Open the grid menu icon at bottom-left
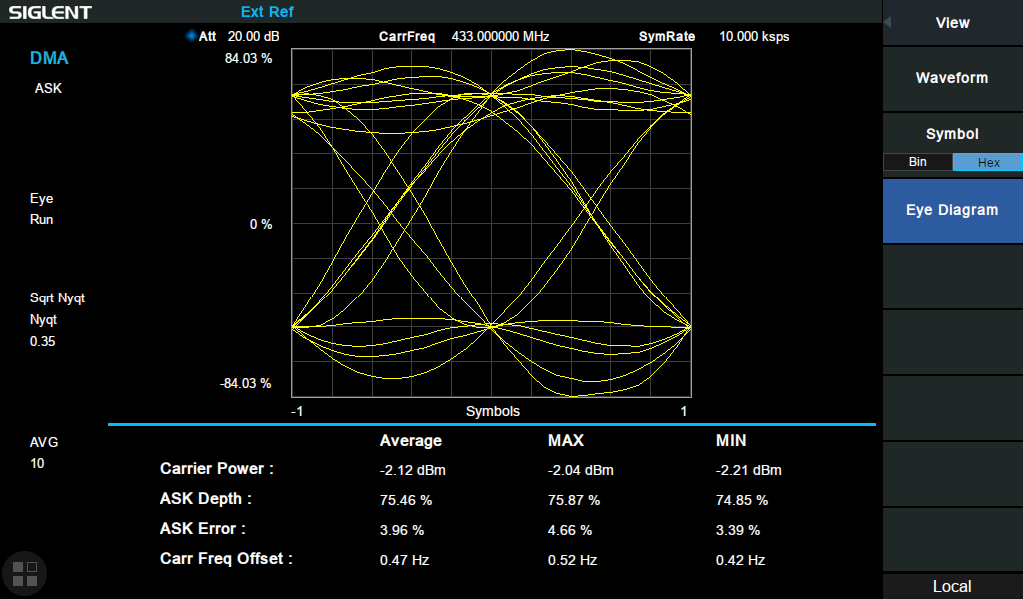1023x599 pixels. [x=25, y=574]
